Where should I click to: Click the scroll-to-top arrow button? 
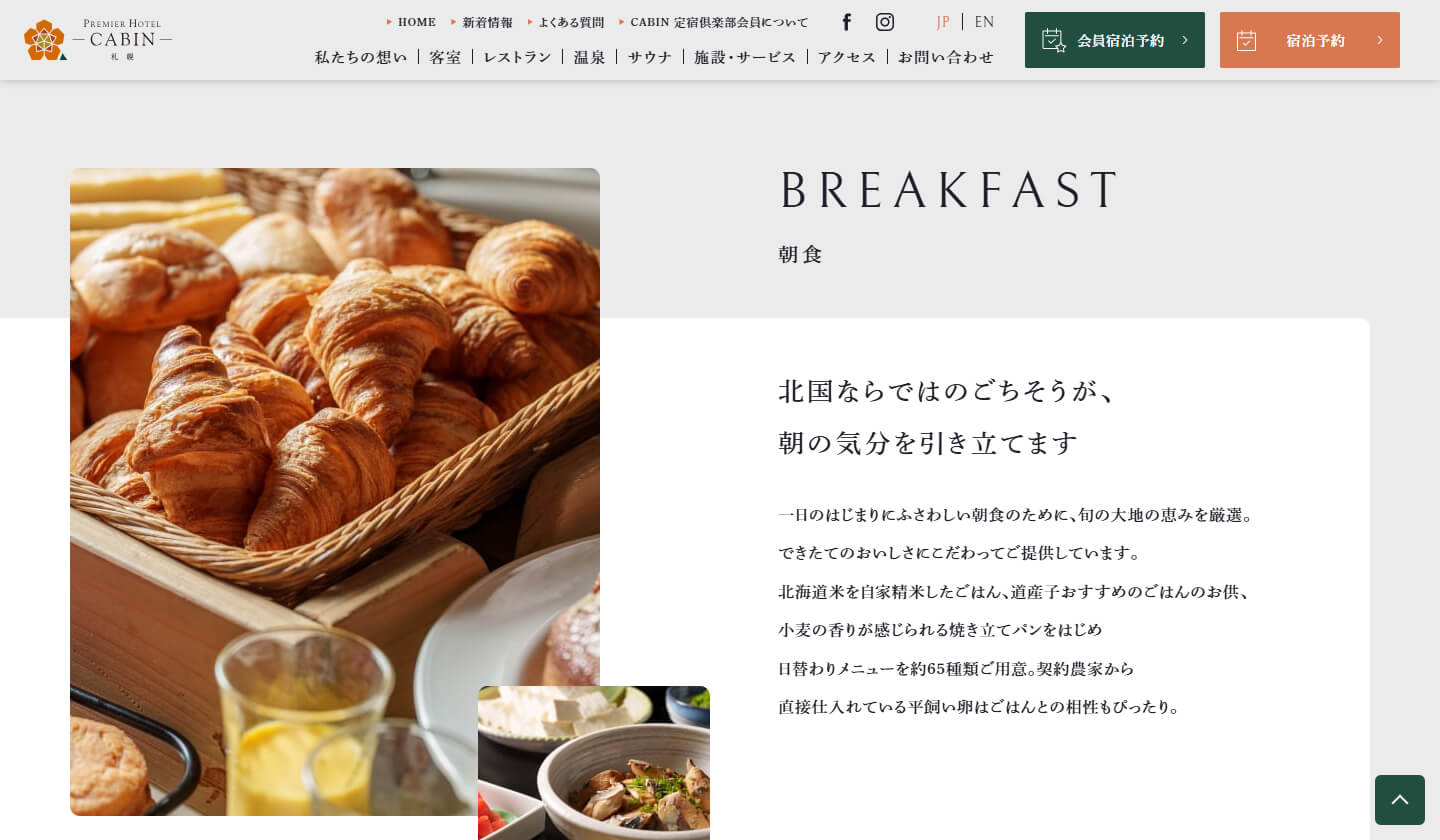point(1400,800)
